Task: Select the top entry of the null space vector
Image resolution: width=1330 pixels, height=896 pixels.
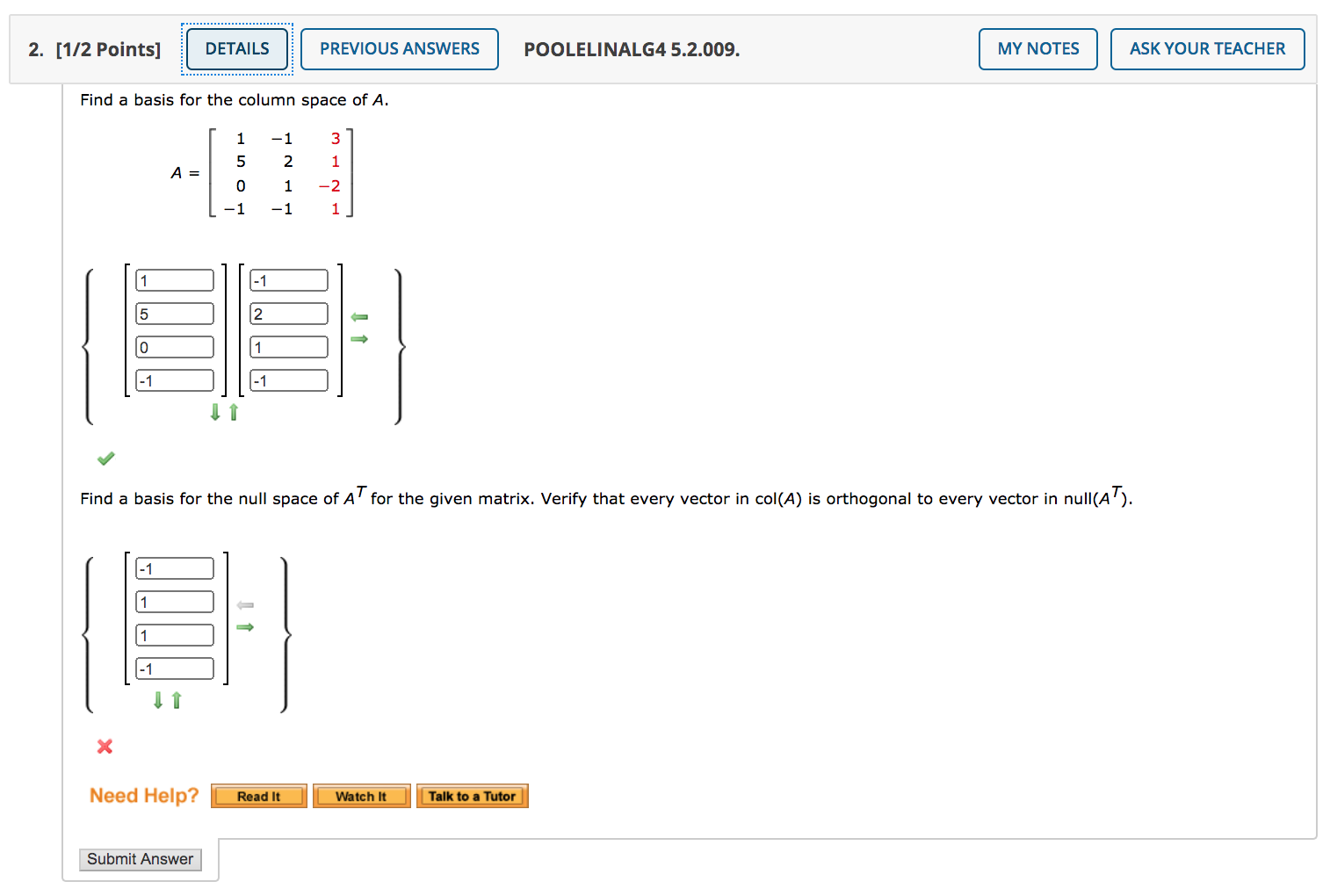Action: [174, 567]
